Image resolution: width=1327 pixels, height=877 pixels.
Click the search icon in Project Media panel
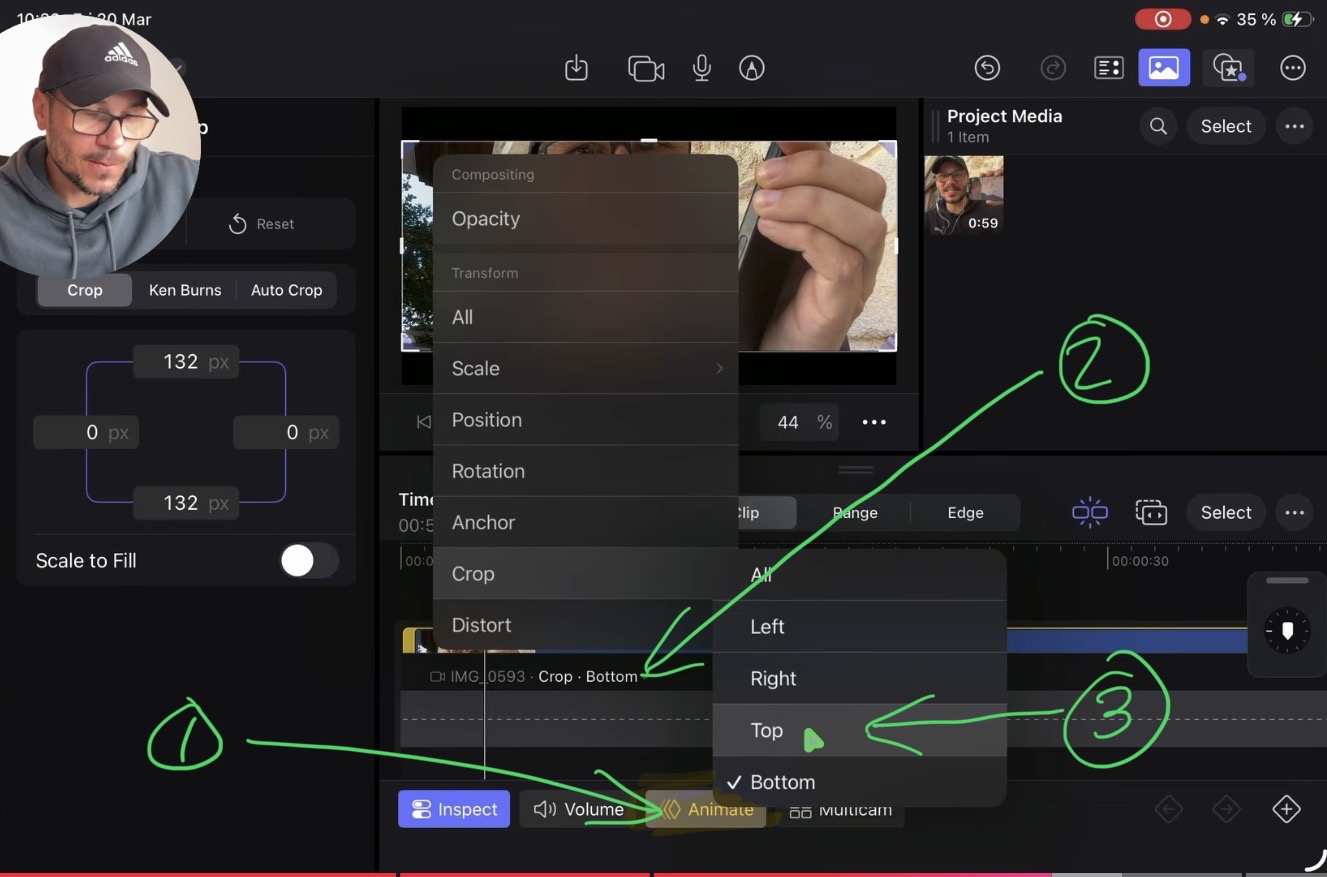pyautogui.click(x=1158, y=126)
